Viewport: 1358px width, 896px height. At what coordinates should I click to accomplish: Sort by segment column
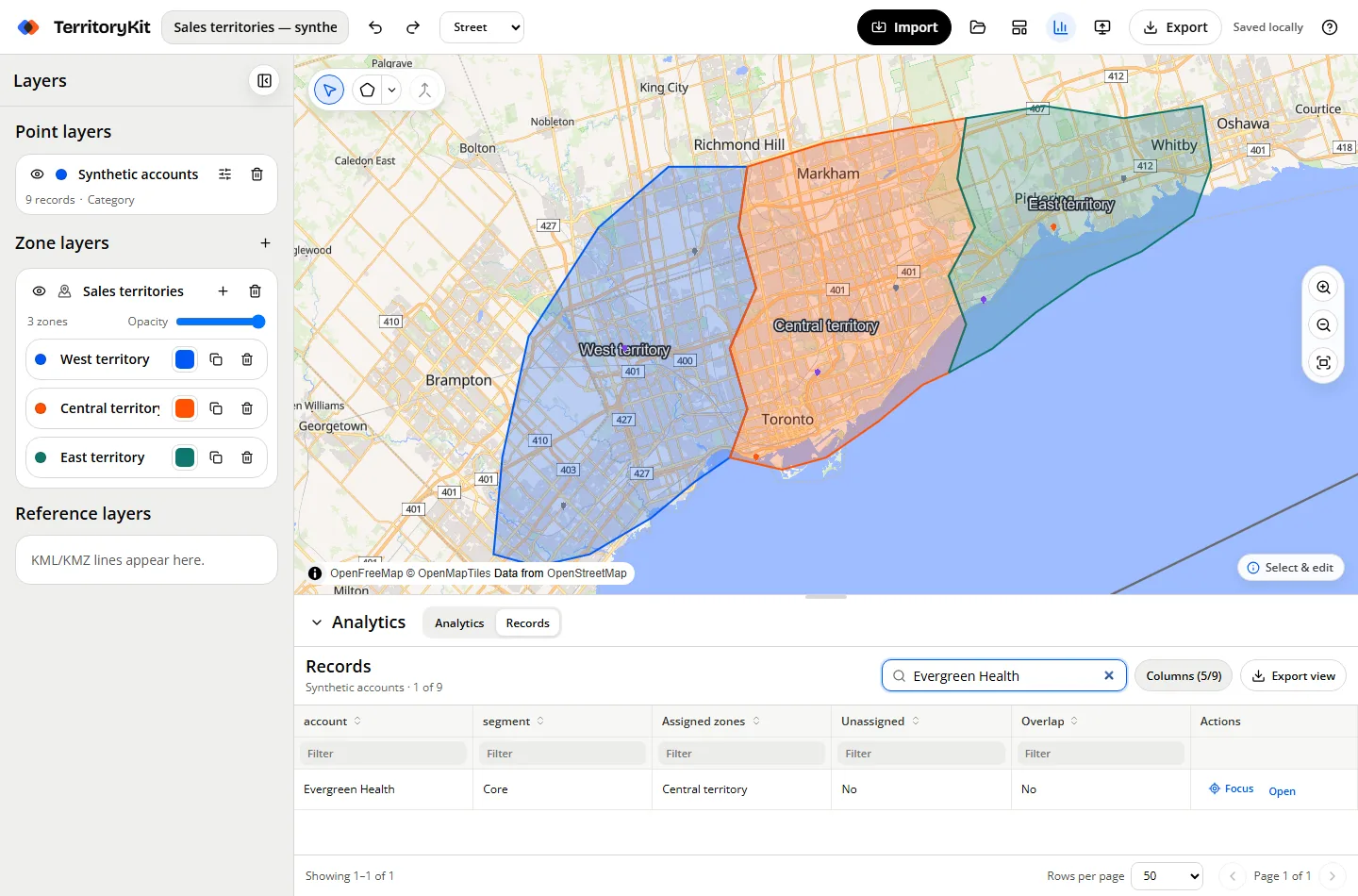click(x=513, y=722)
